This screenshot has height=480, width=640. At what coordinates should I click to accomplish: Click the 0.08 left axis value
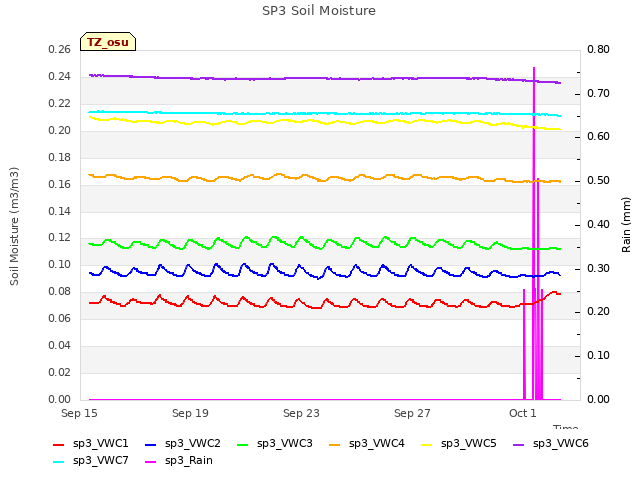click(x=60, y=291)
